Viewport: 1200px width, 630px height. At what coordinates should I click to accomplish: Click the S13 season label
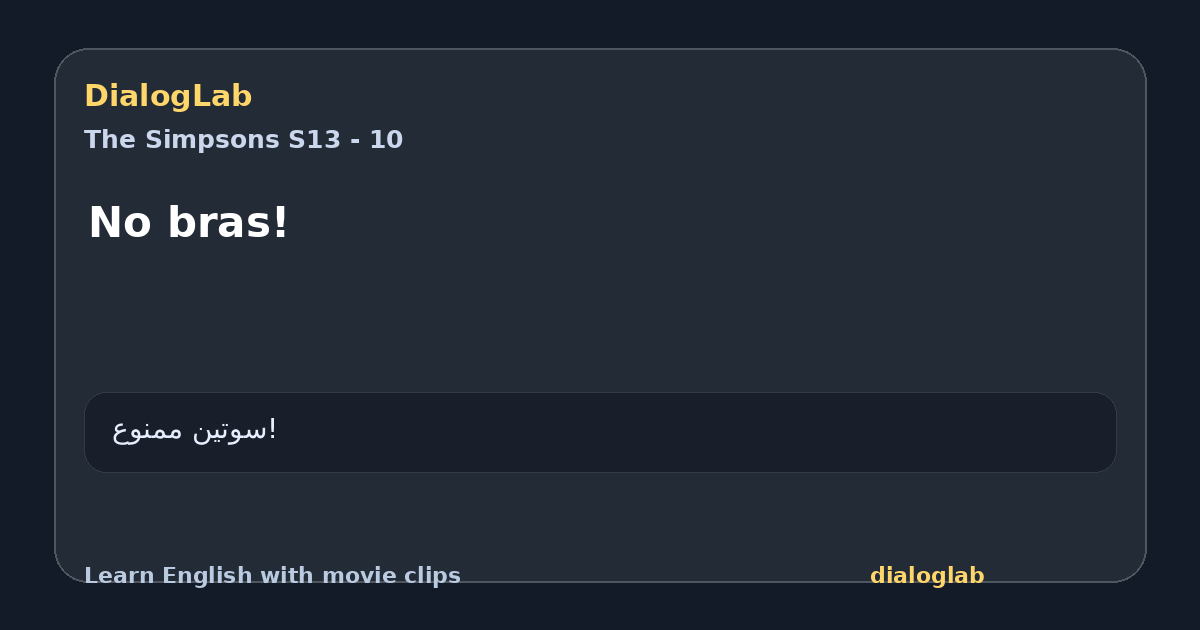(x=315, y=140)
